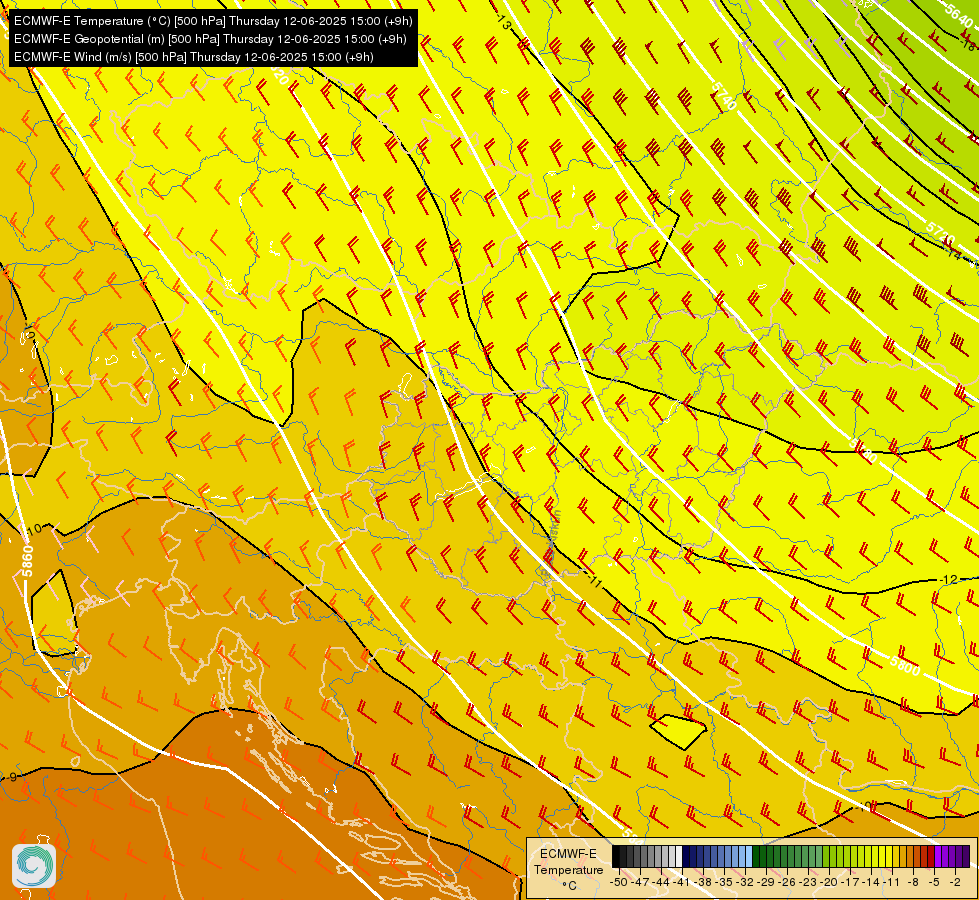Viewport: 979px width, 900px height.
Task: Select legend value -26
Action: tap(788, 882)
